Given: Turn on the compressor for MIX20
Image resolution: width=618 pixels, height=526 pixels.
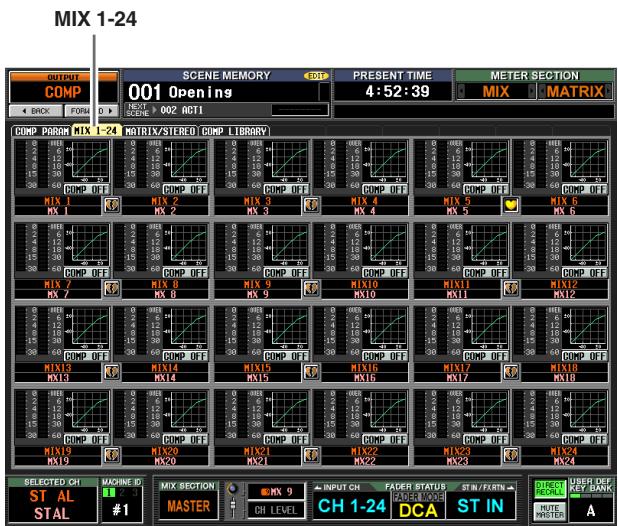Looking at the screenshot, I should pyautogui.click(x=185, y=440).
